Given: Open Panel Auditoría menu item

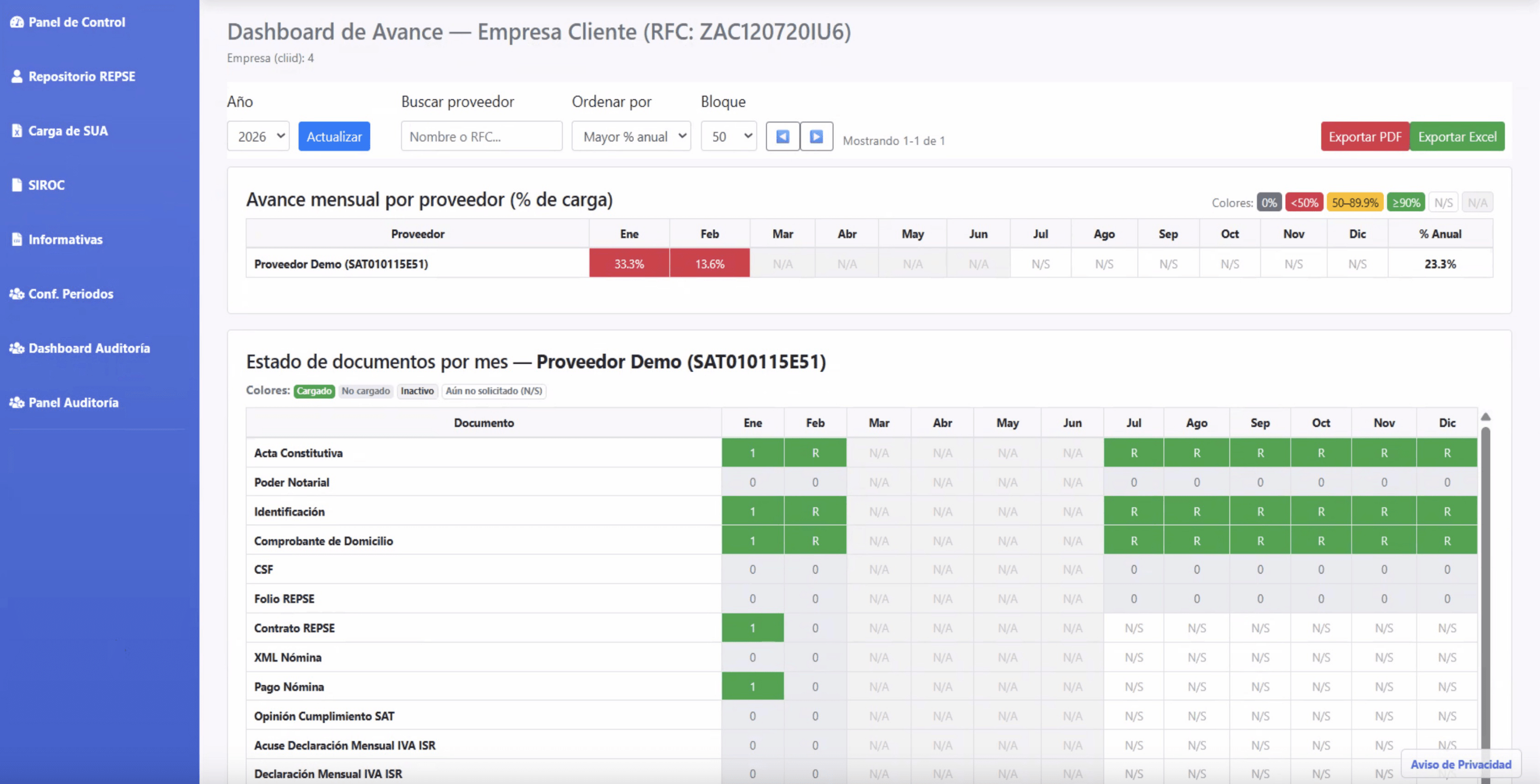Looking at the screenshot, I should point(73,403).
